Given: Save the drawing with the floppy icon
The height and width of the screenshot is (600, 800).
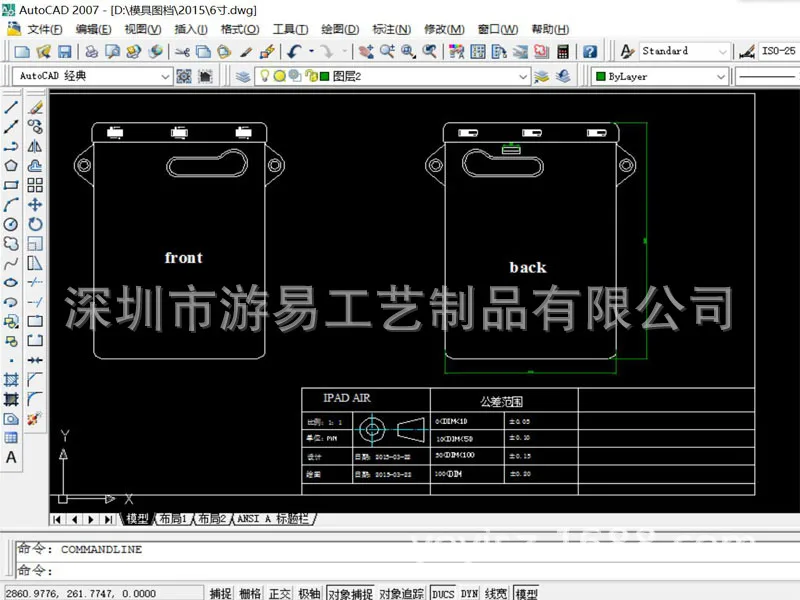Looking at the screenshot, I should (x=64, y=52).
